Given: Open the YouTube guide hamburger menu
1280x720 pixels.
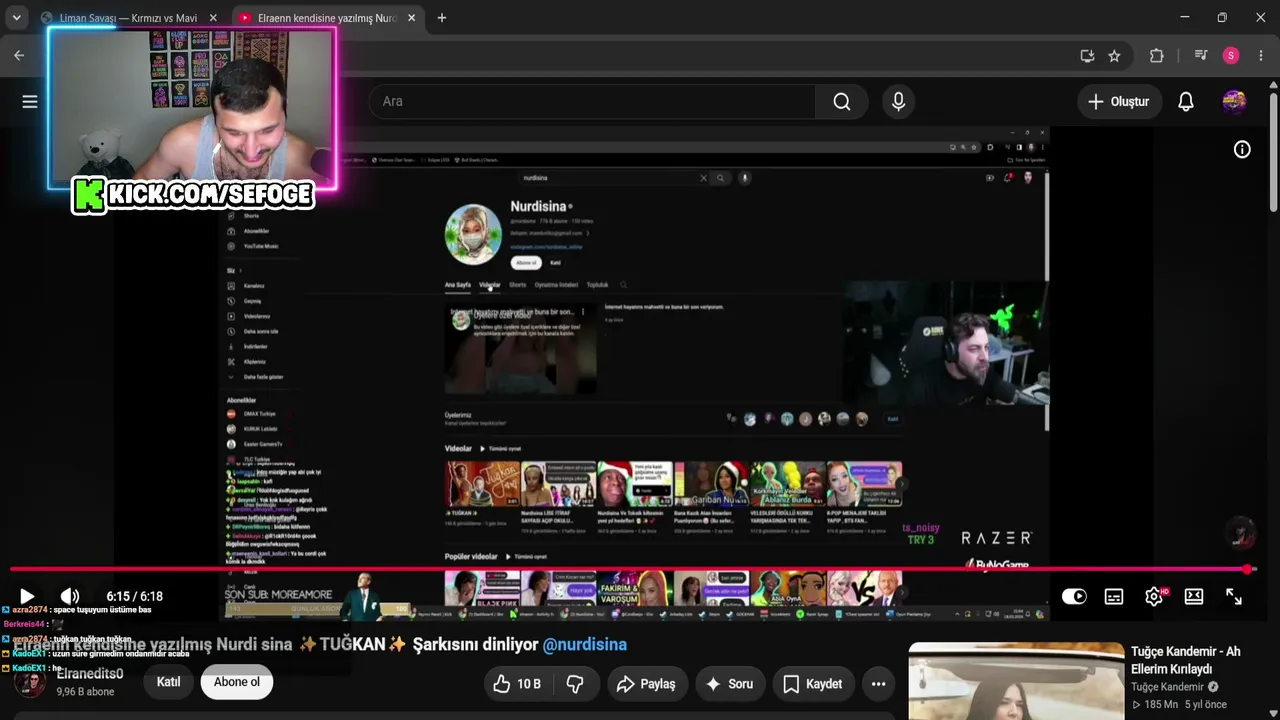Looking at the screenshot, I should [30, 101].
